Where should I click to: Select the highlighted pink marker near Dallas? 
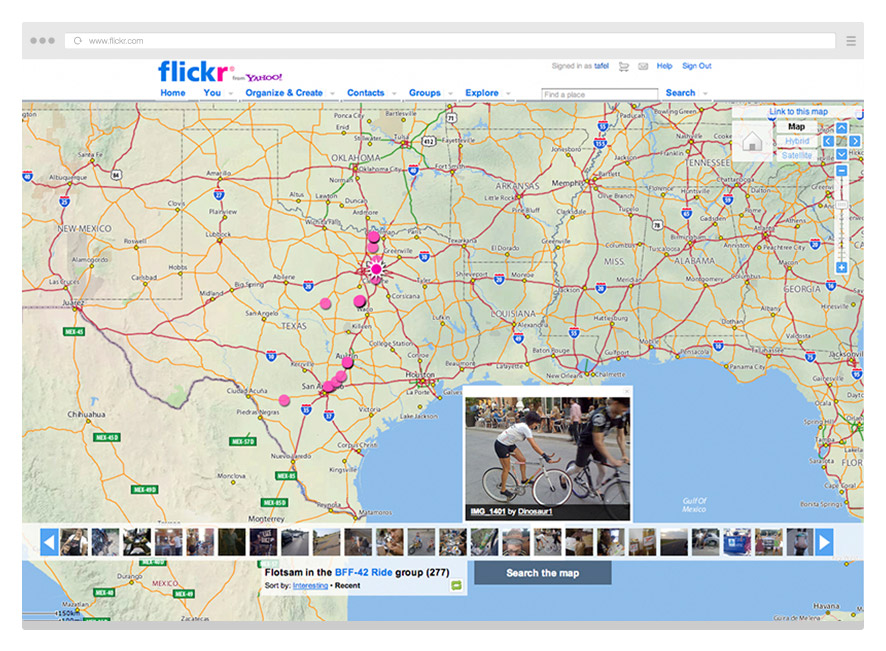tap(376, 269)
